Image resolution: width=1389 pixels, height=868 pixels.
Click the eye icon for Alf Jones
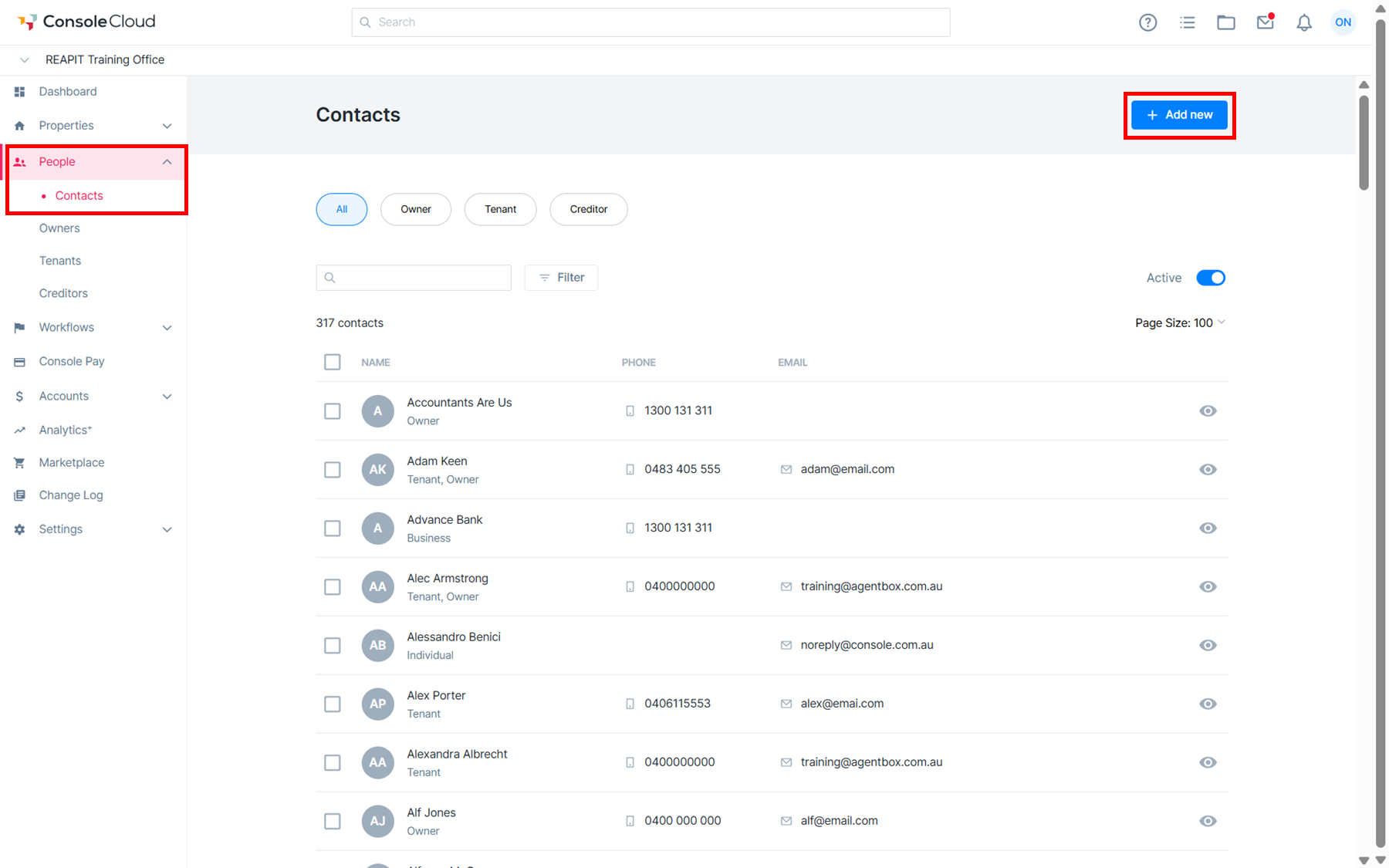tap(1208, 821)
